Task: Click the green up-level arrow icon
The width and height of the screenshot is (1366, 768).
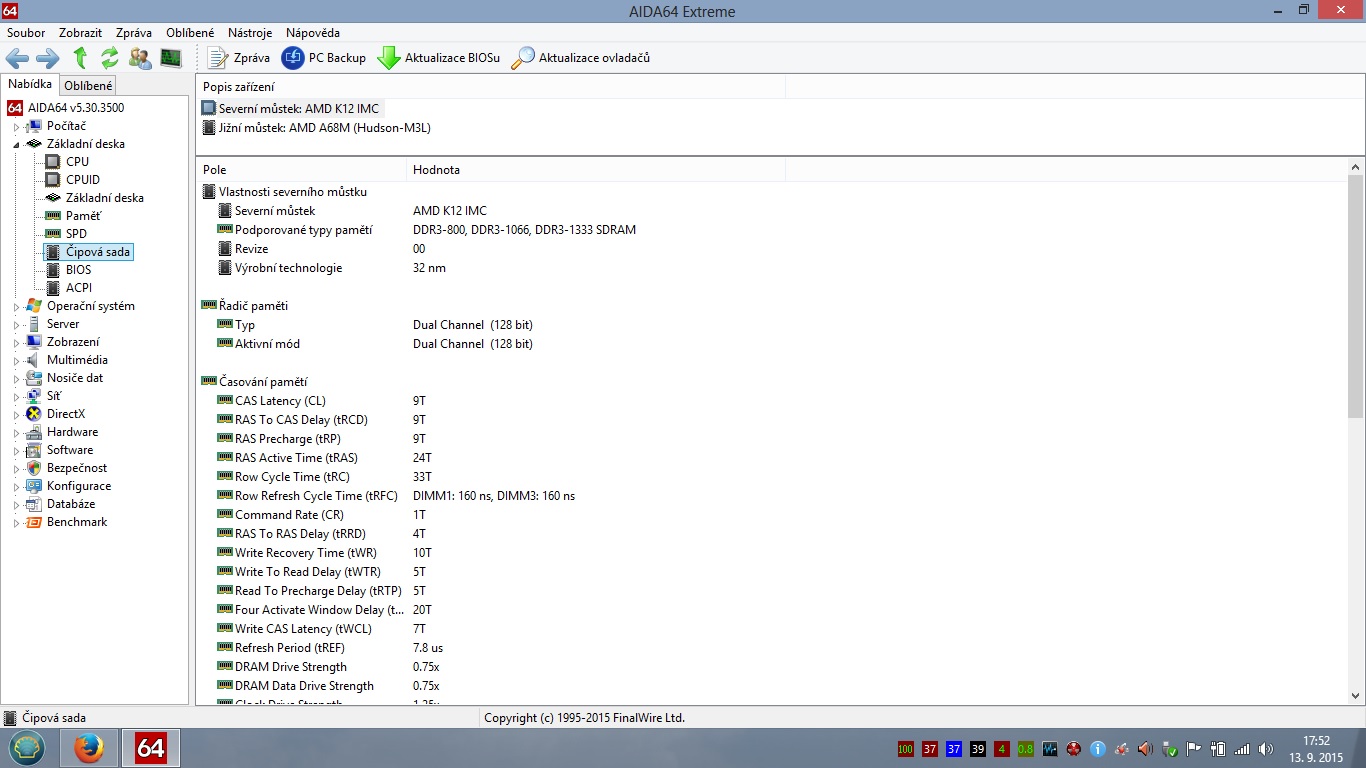Action: (80, 58)
